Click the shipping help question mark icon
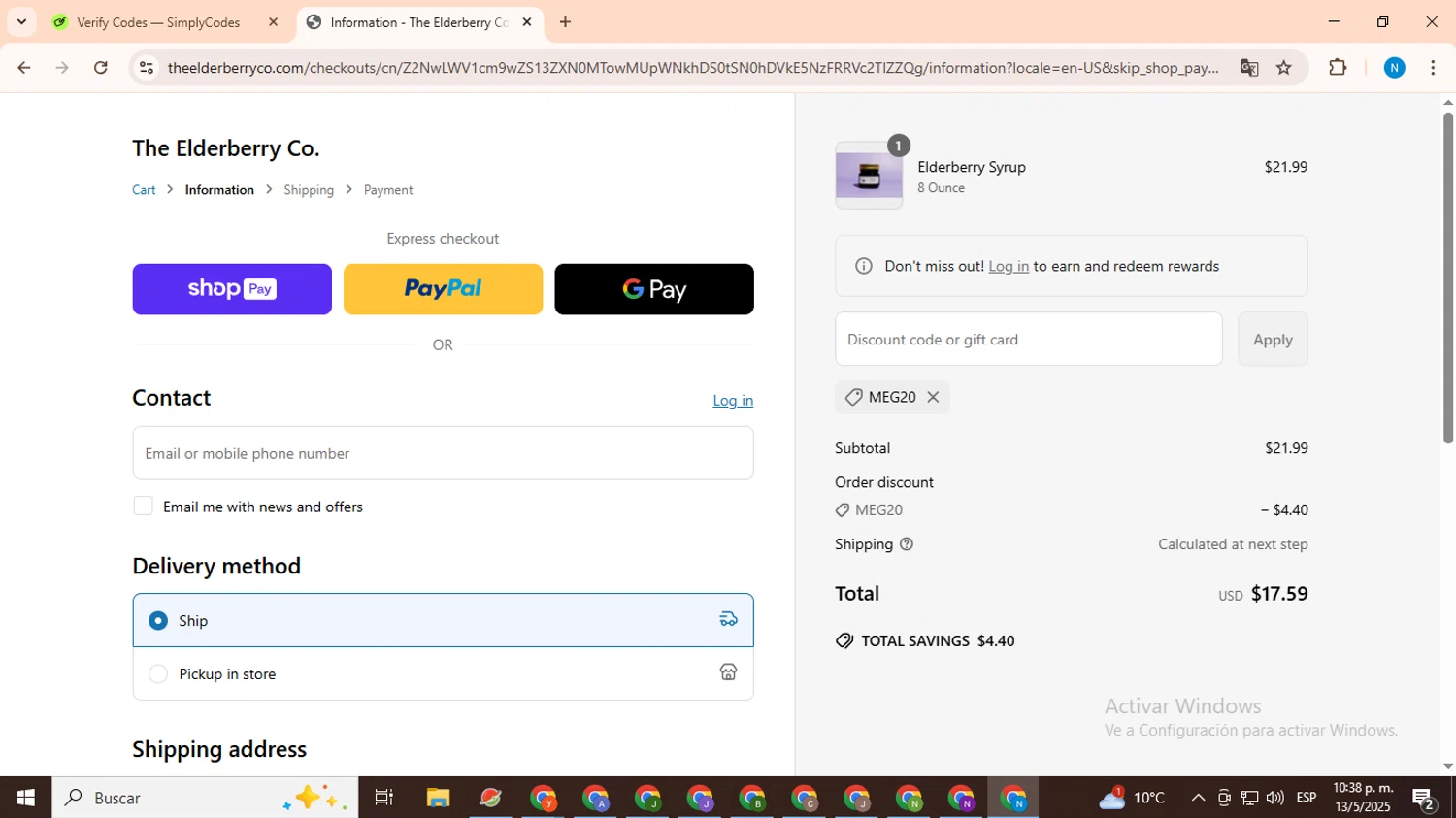 (x=907, y=544)
